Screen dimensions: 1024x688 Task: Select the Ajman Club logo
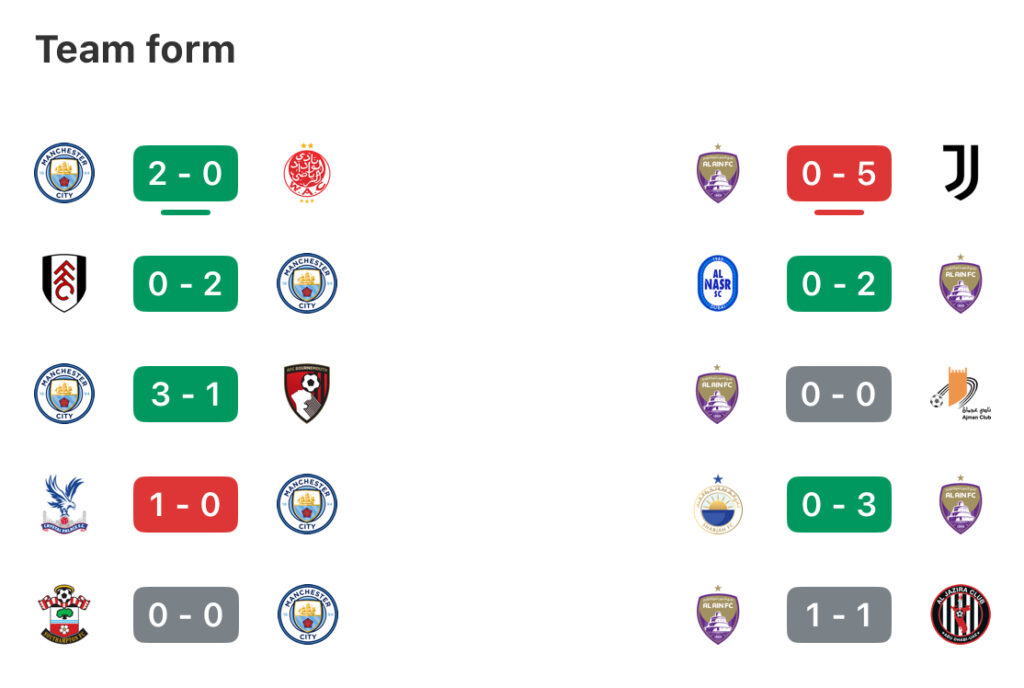[961, 394]
